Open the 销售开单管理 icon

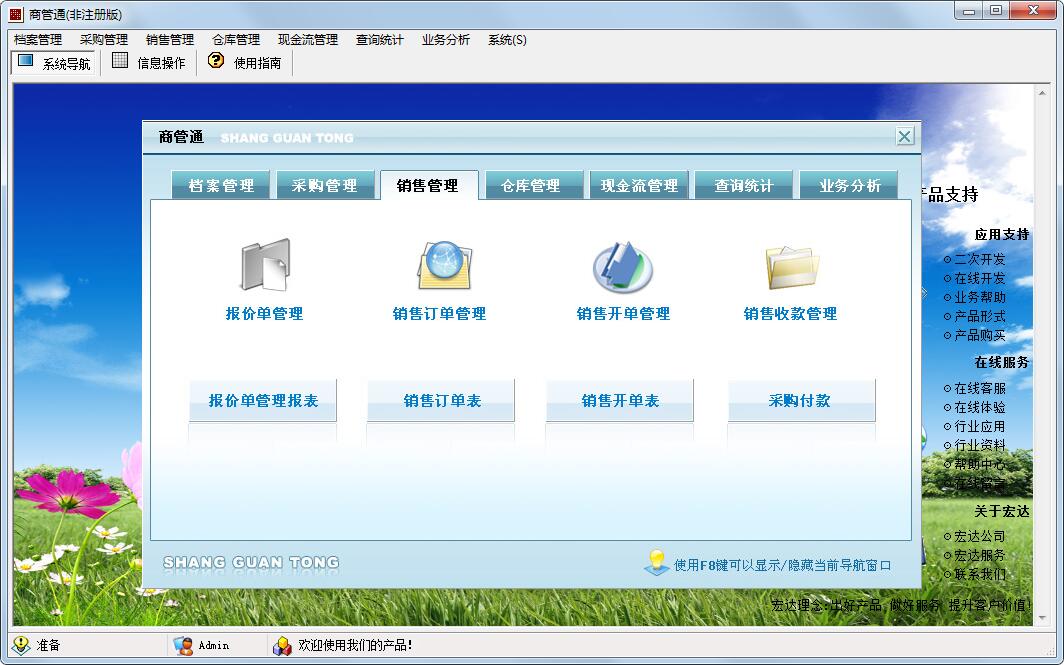622,266
